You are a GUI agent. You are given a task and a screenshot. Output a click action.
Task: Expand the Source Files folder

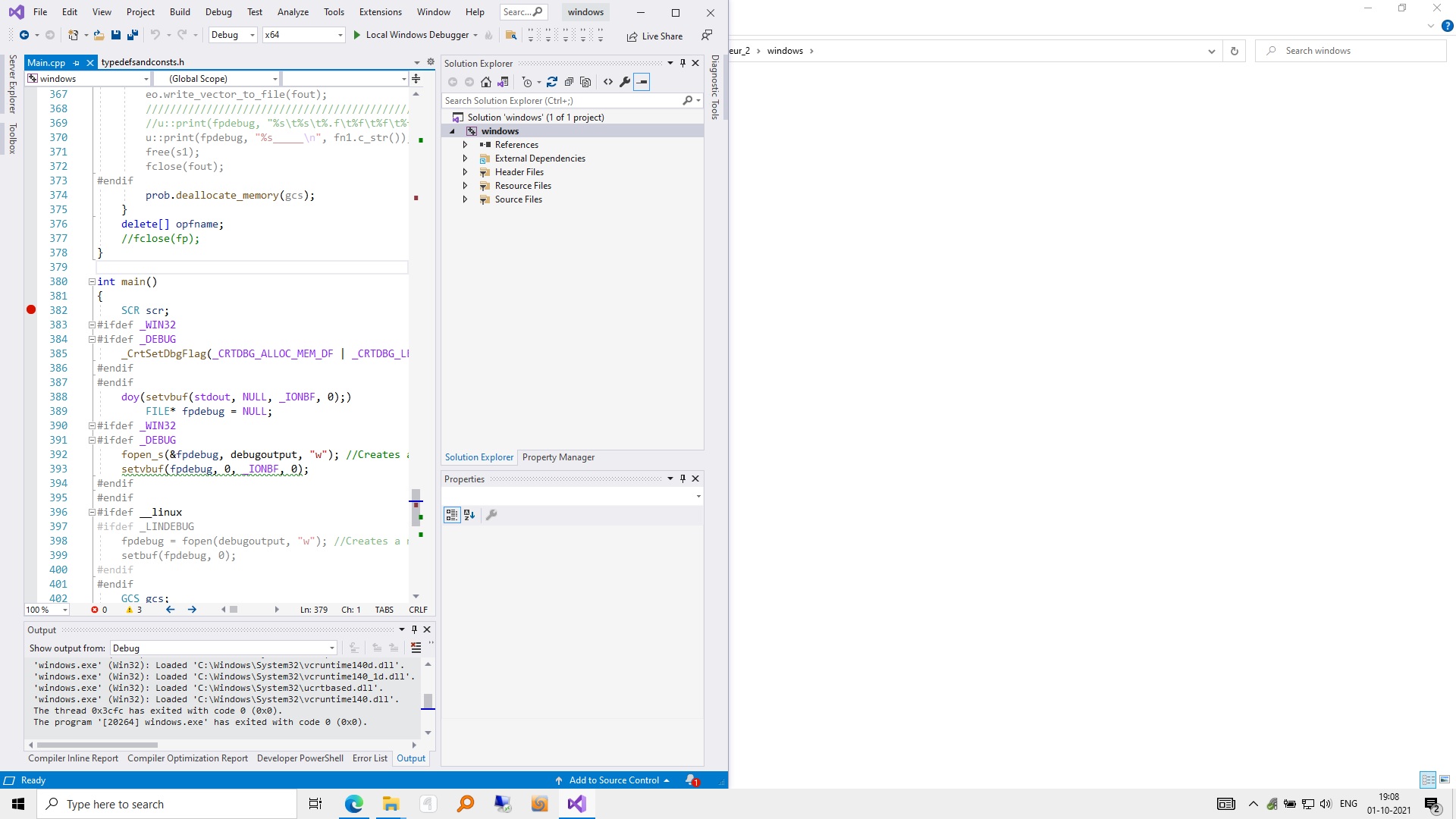[x=465, y=199]
